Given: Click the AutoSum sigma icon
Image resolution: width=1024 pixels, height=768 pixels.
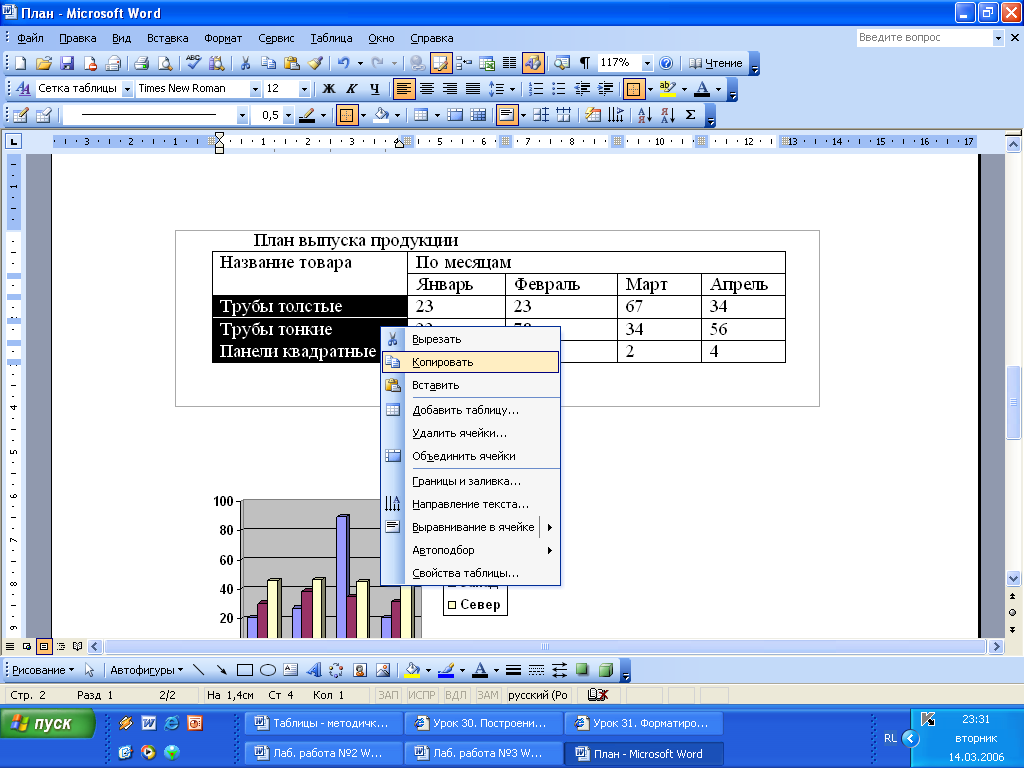Looking at the screenshot, I should (x=690, y=115).
